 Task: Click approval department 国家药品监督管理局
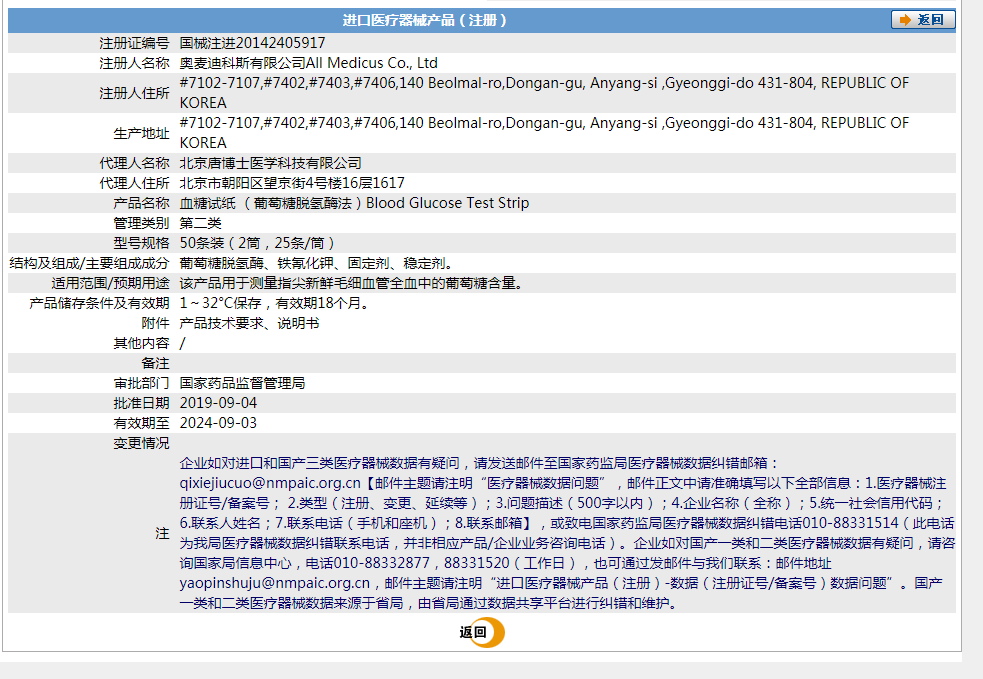pyautogui.click(x=242, y=383)
